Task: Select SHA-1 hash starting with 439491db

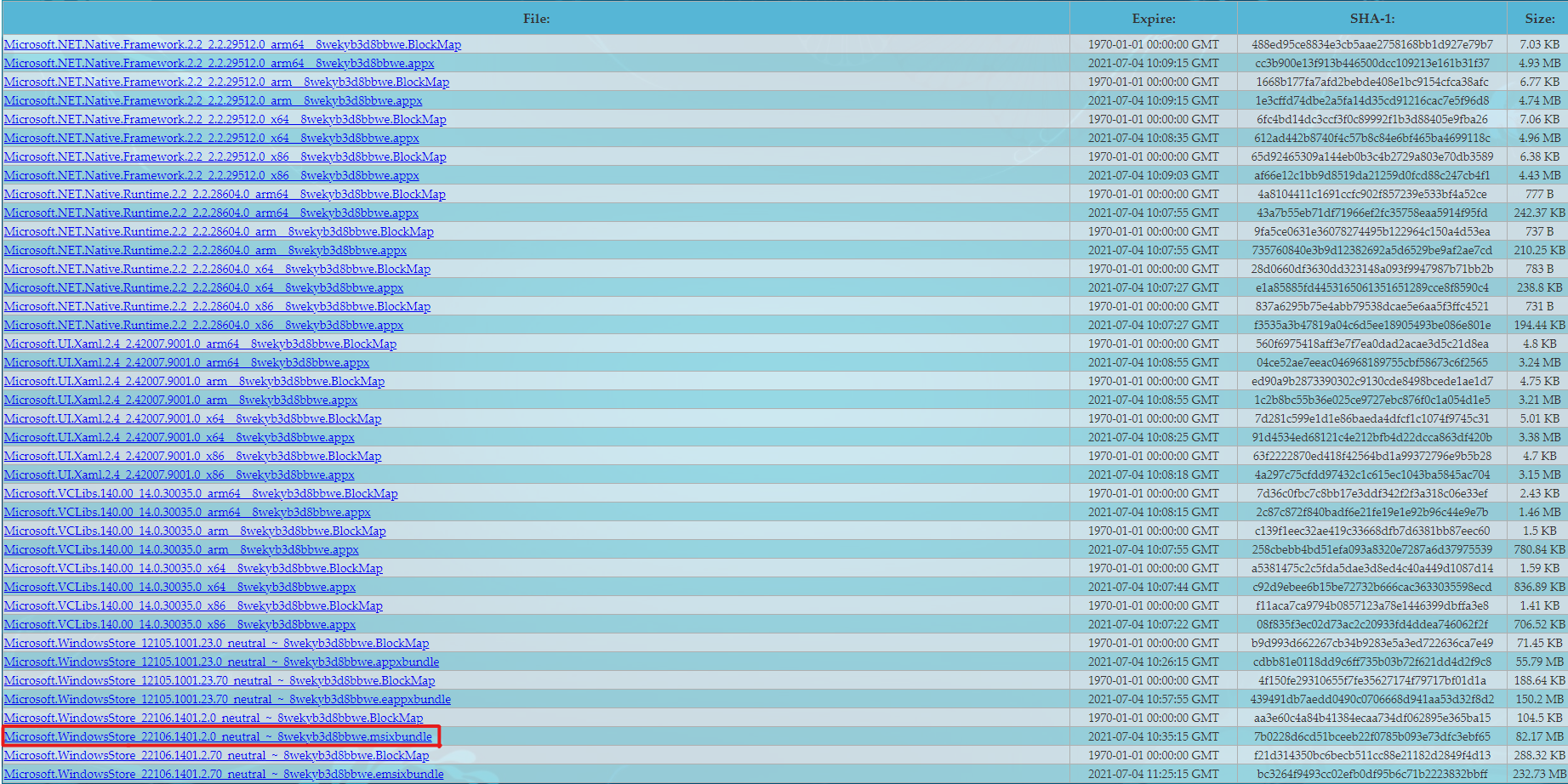Action: 1371,699
